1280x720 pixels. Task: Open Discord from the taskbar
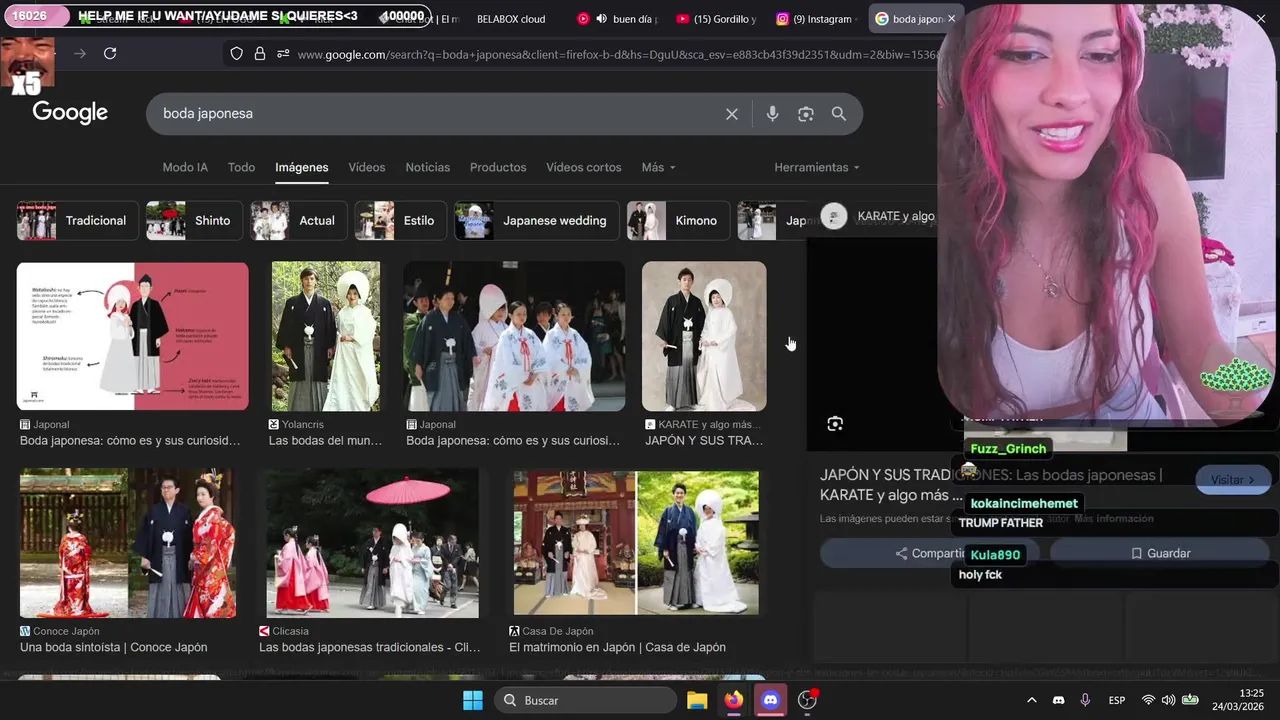click(x=770, y=700)
